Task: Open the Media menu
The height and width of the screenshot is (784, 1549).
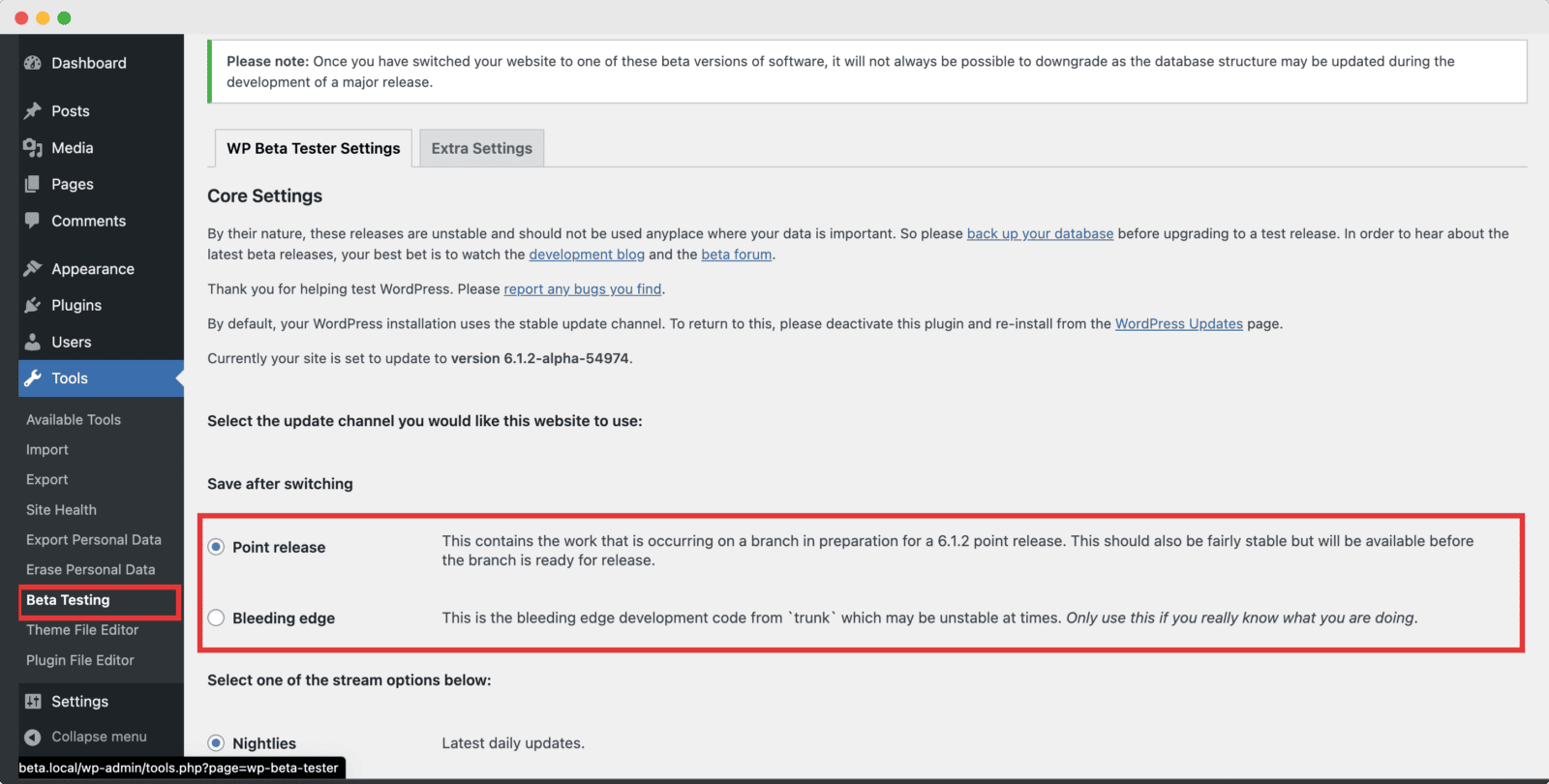Action: [73, 148]
